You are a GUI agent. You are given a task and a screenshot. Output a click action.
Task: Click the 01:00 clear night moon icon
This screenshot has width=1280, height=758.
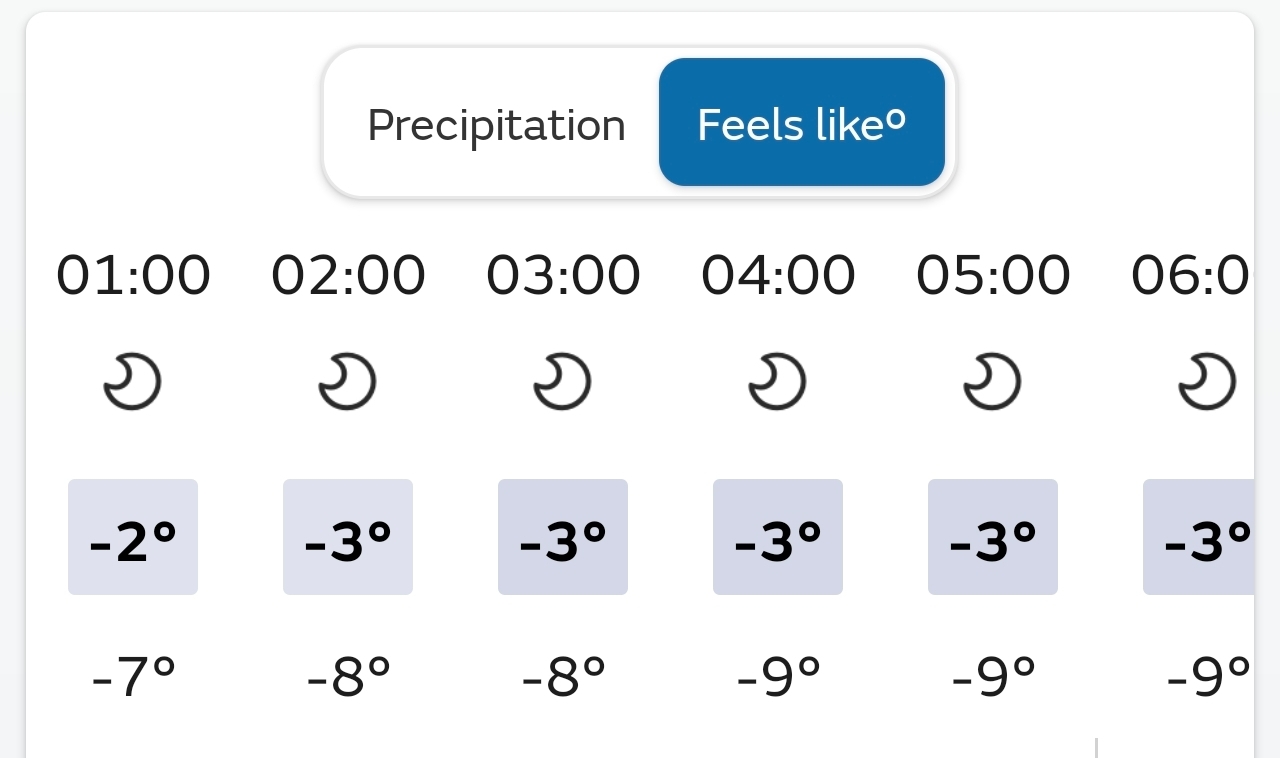(x=133, y=382)
